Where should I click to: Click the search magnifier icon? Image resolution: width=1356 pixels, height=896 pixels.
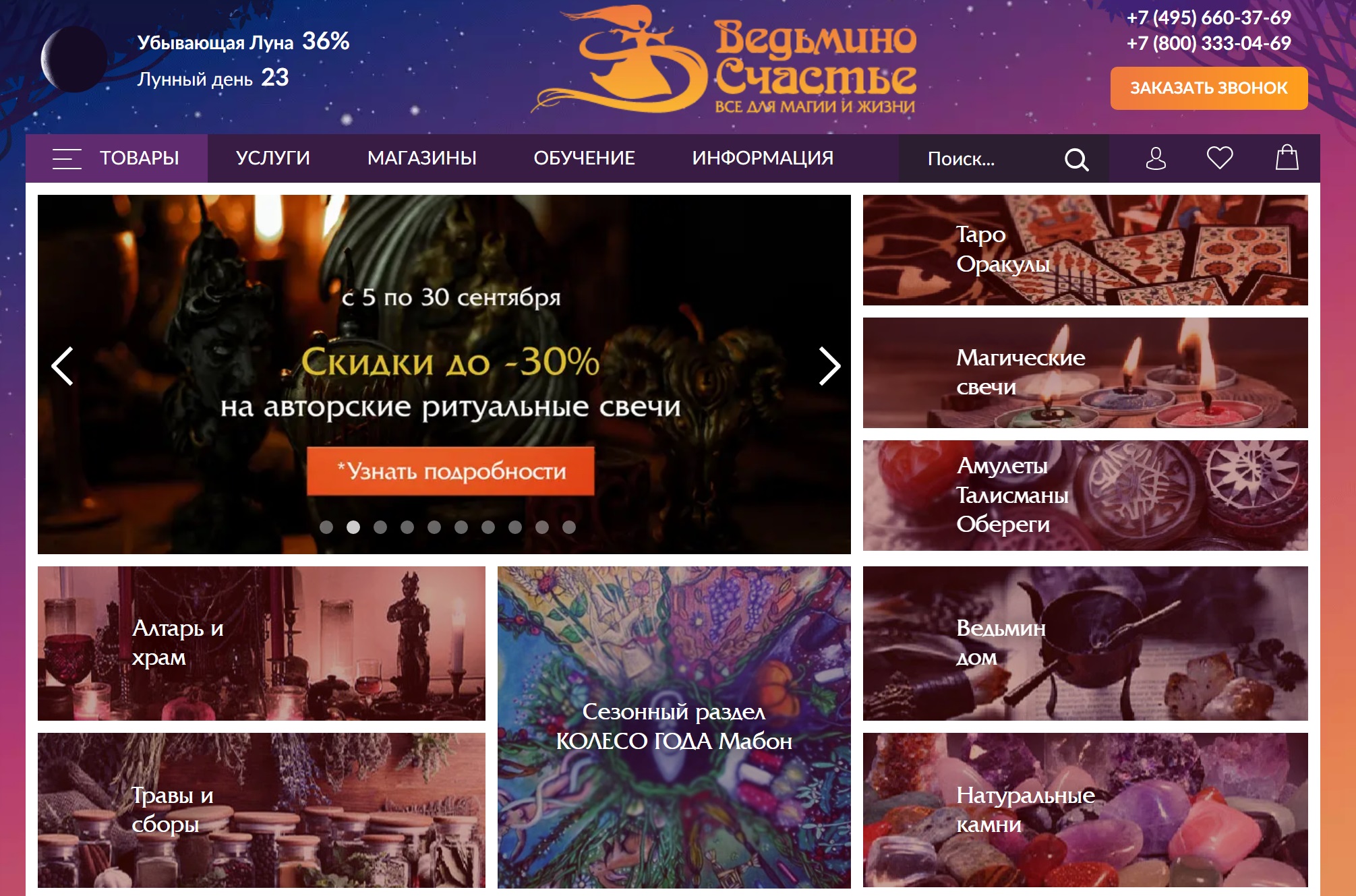1076,159
